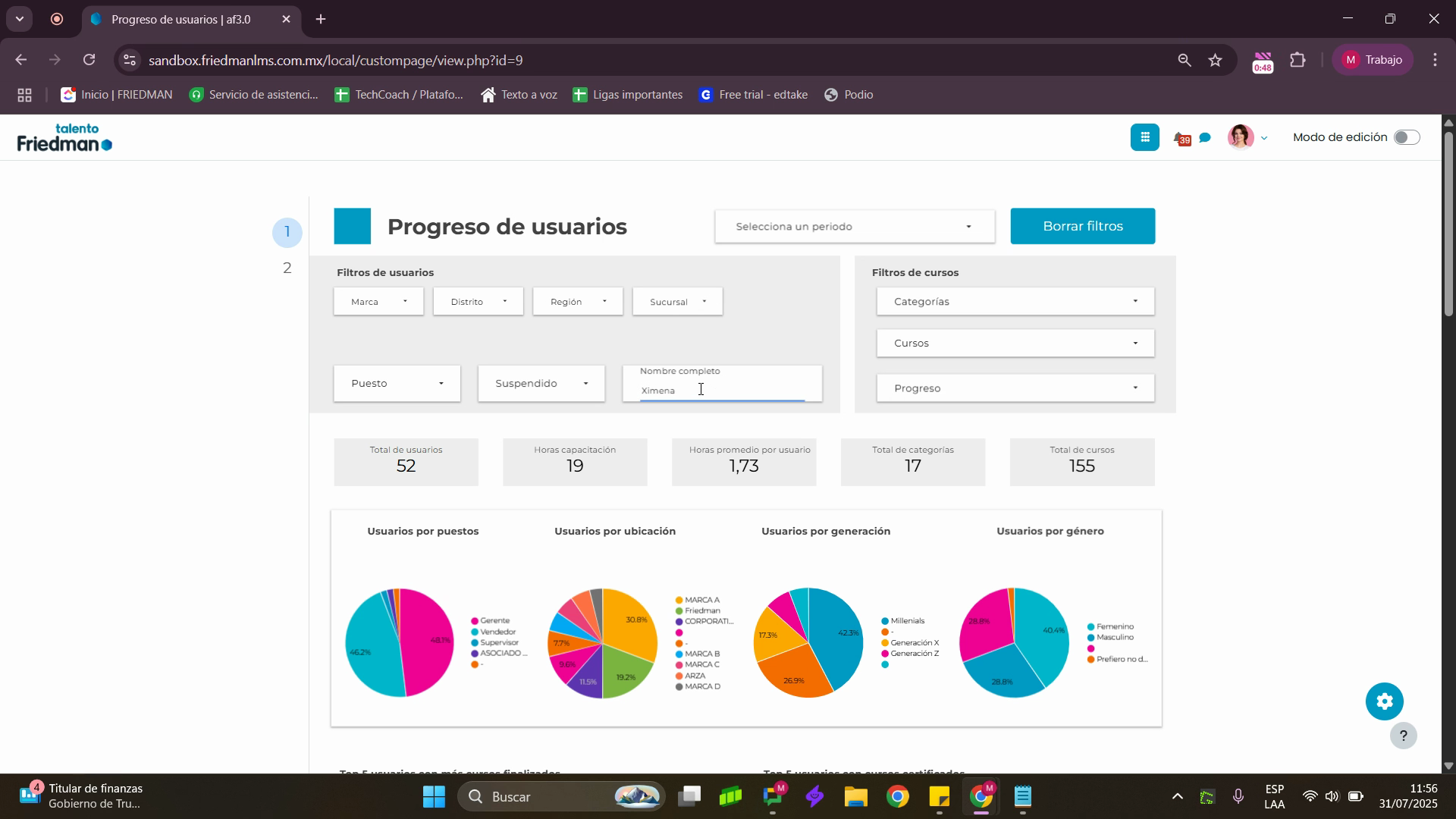
Task: Open the browser extensions puzzle icon
Action: [1298, 60]
